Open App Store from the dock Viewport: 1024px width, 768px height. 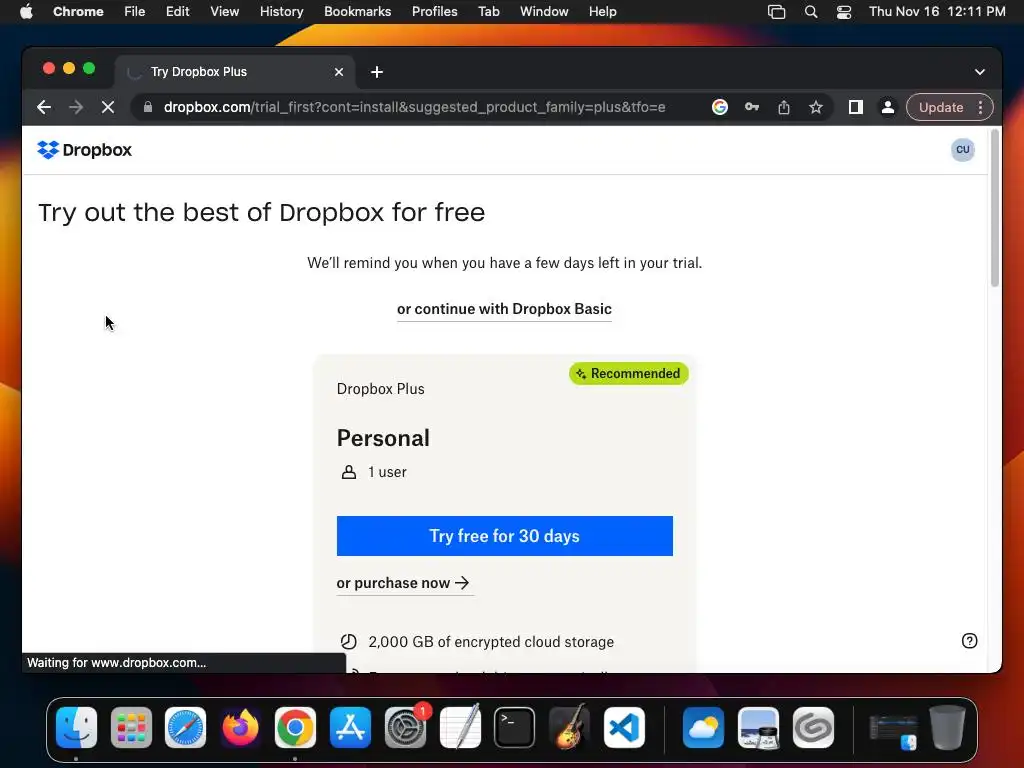point(350,728)
